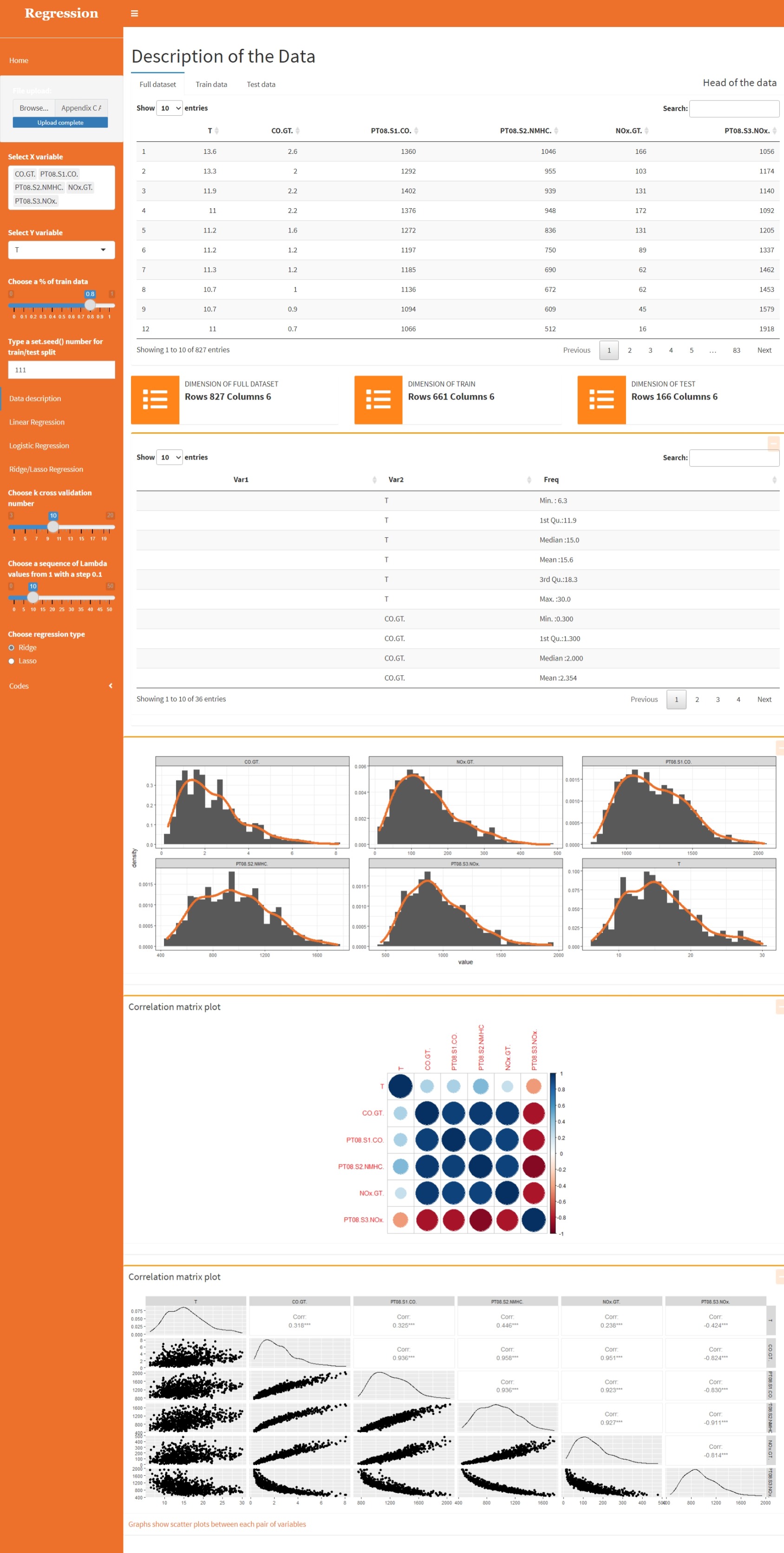Image resolution: width=784 pixels, height=1553 pixels.
Task: Sort the T column using its sort arrows
Action: [x=216, y=130]
